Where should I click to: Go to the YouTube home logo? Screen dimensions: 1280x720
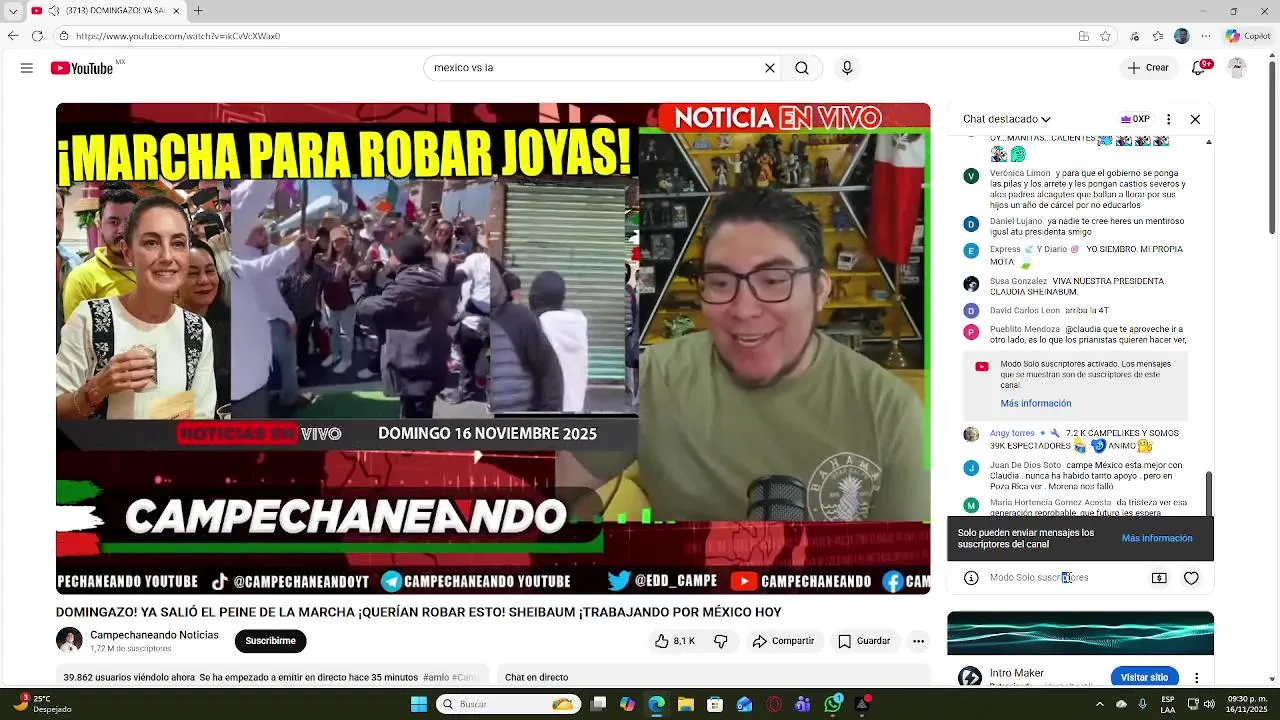click(83, 68)
